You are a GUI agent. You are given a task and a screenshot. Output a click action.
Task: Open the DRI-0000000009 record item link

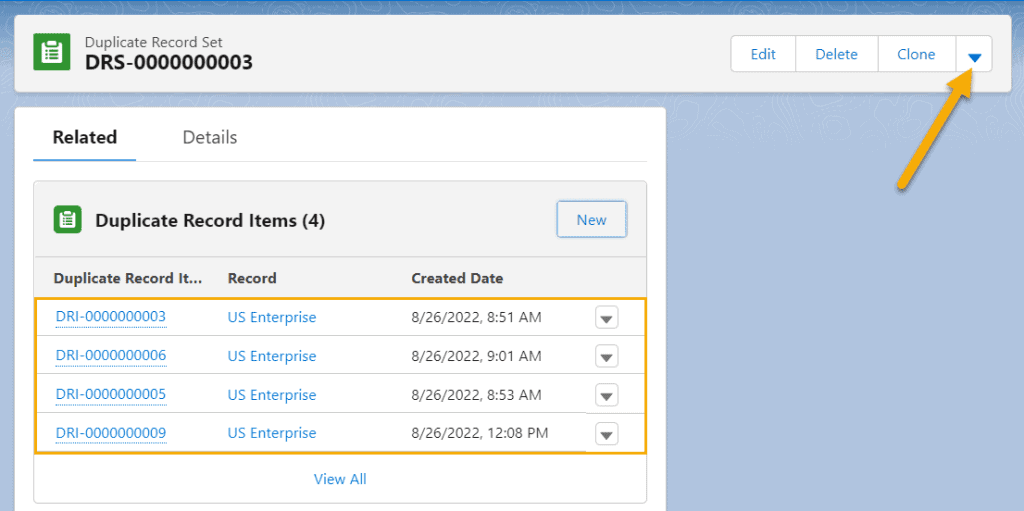111,433
